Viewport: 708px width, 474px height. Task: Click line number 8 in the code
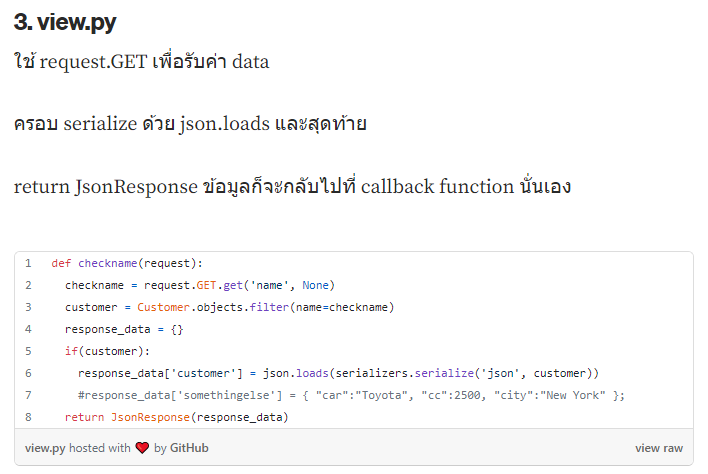point(28,417)
